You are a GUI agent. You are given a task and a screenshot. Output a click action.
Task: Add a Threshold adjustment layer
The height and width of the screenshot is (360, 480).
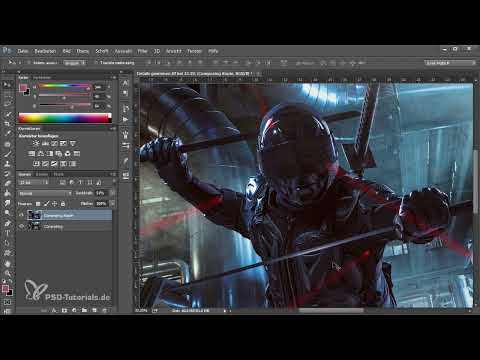54,164
